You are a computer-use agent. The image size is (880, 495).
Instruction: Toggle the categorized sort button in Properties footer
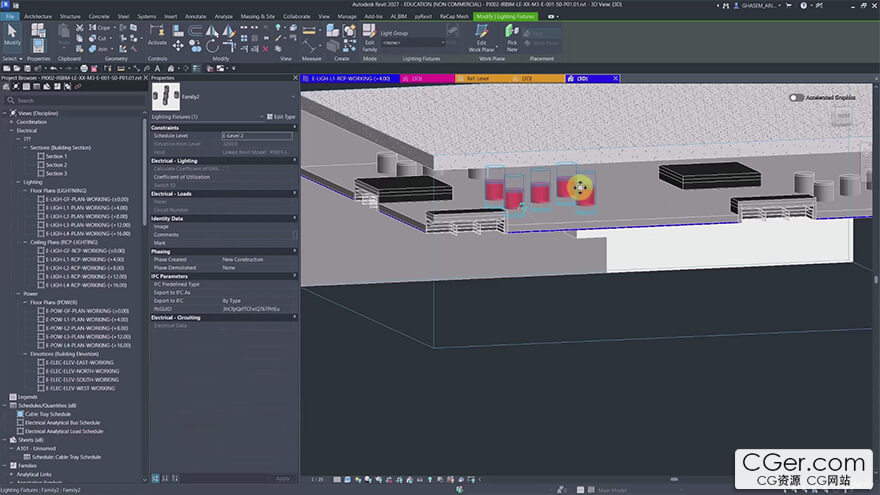coord(155,479)
